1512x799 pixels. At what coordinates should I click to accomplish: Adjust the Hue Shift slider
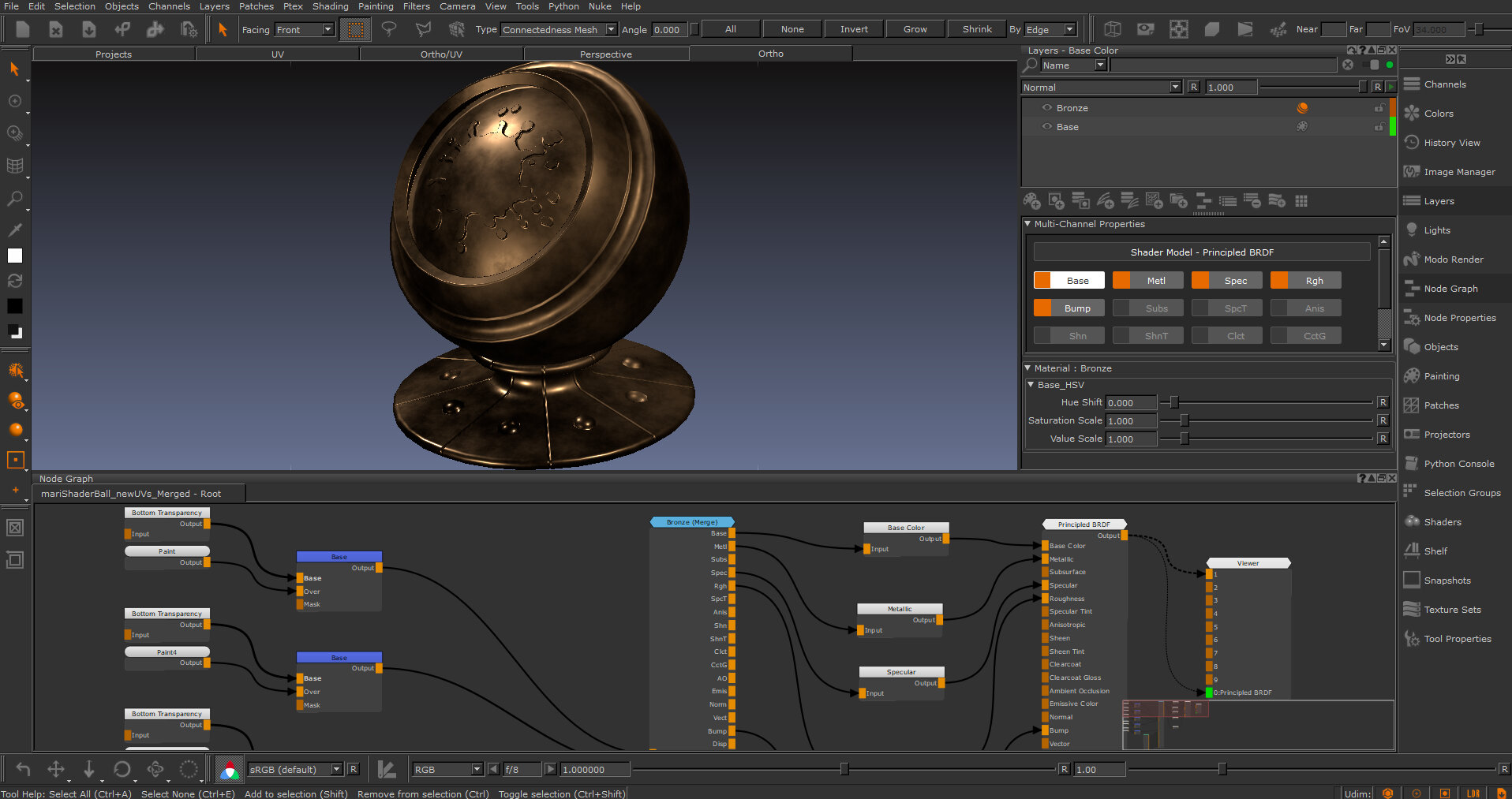pyautogui.click(x=1174, y=402)
